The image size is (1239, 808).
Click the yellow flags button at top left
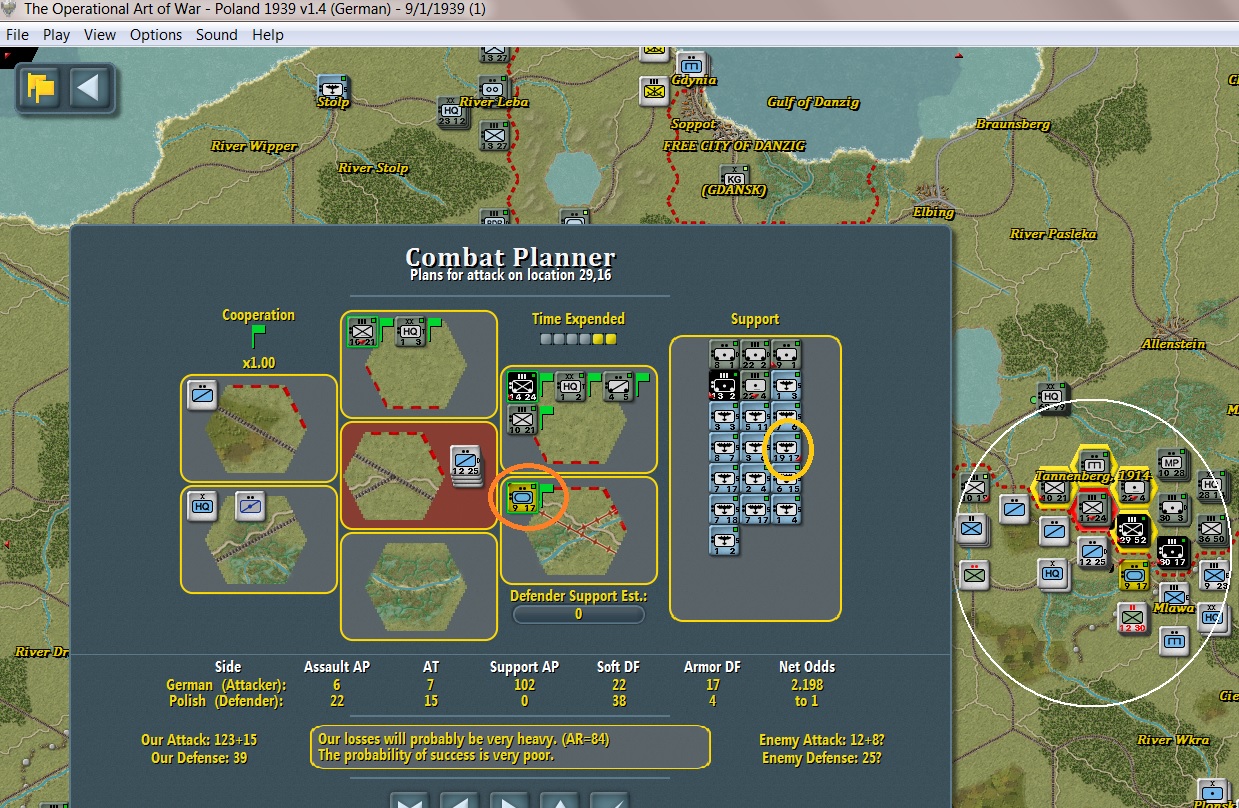pyautogui.click(x=41, y=88)
